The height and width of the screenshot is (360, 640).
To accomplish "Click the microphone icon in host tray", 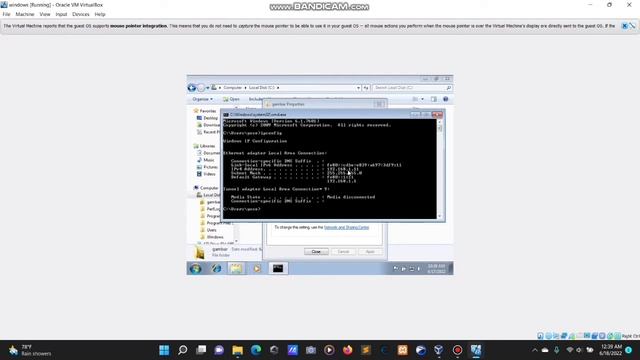I will click(557, 350).
